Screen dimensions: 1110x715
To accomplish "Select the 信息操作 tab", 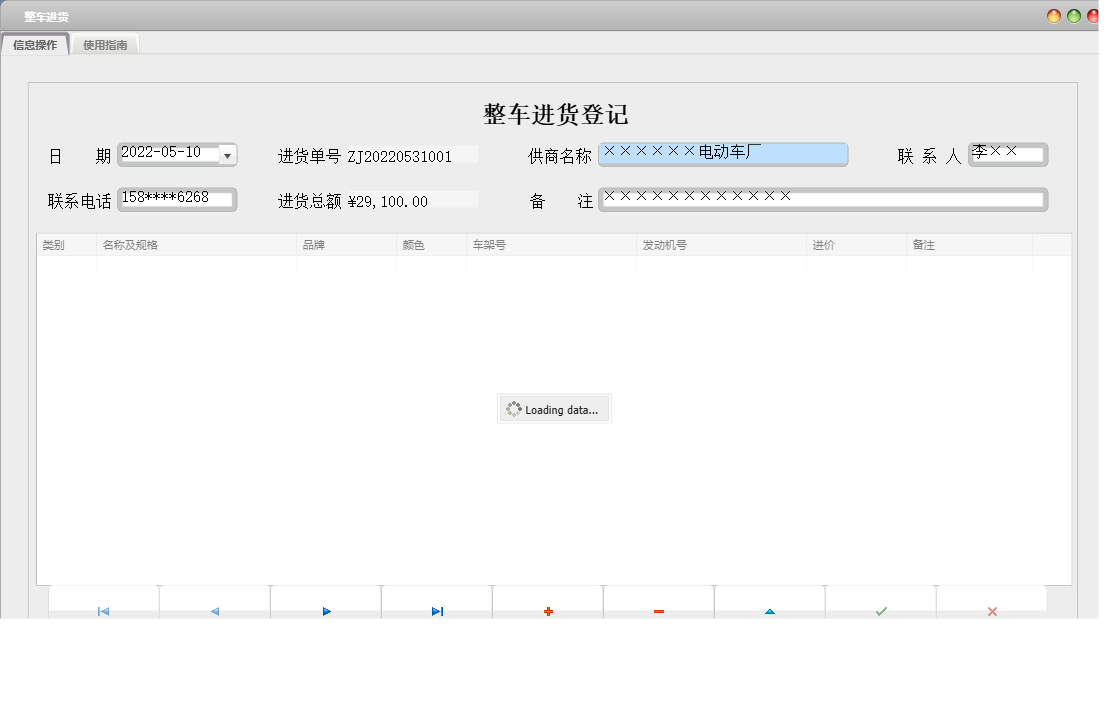I will pyautogui.click(x=35, y=45).
